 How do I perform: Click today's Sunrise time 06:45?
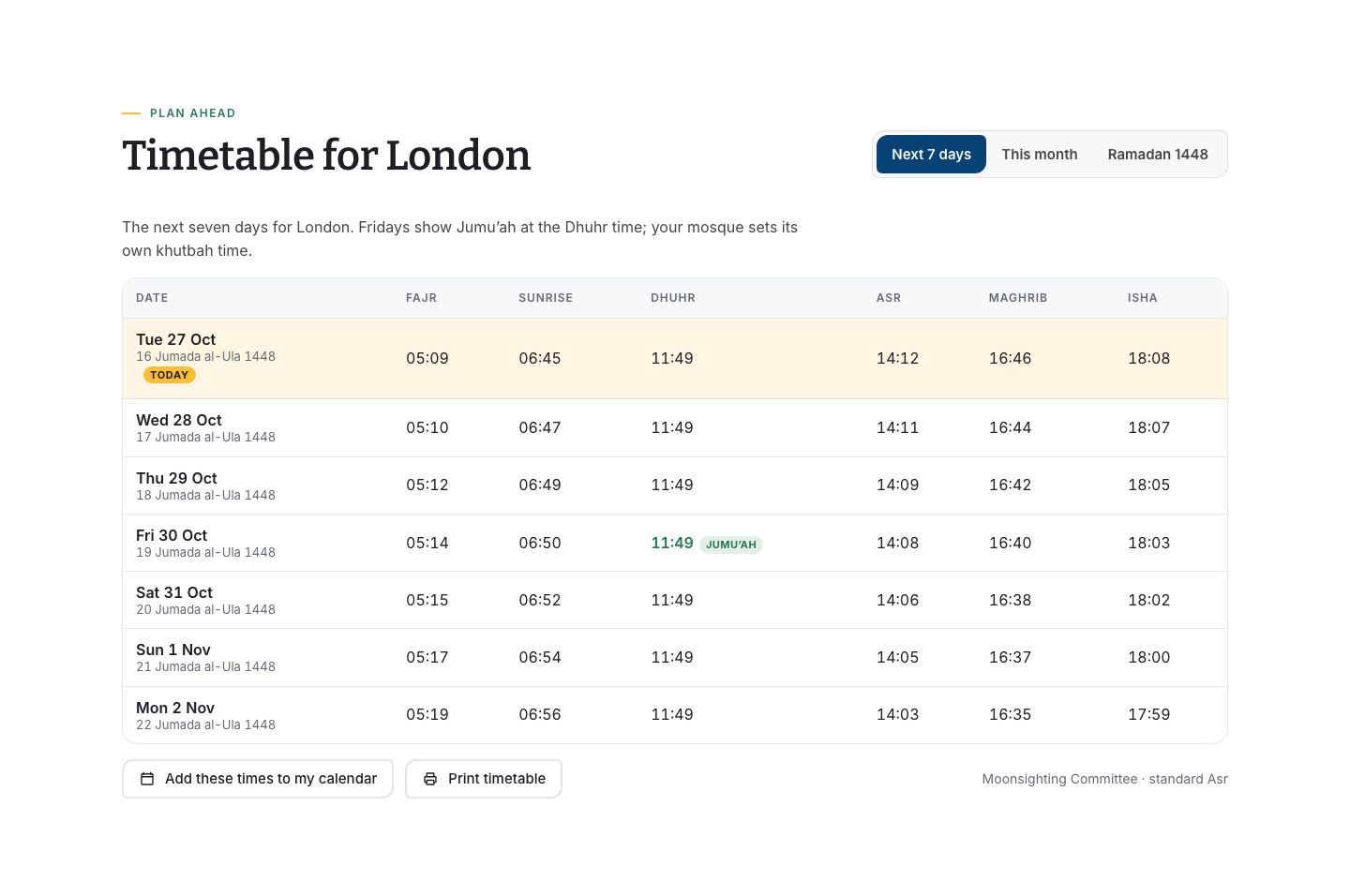coord(540,358)
